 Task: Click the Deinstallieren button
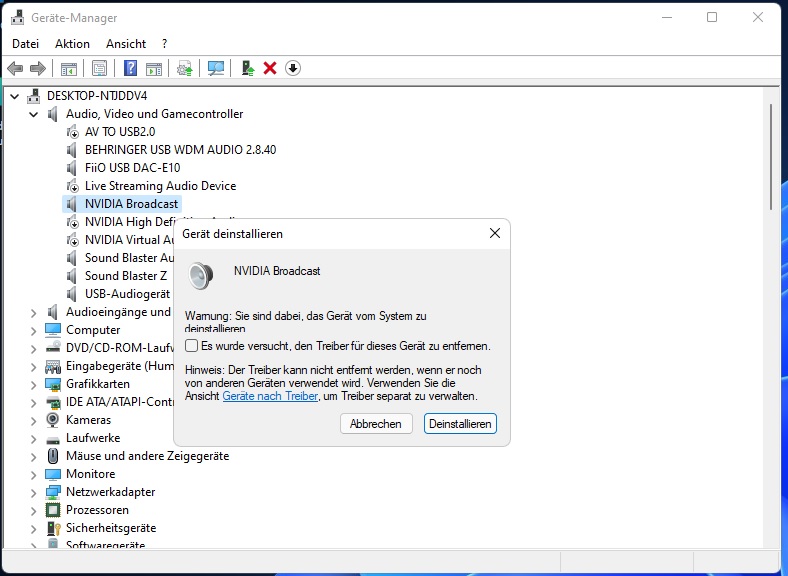click(460, 424)
